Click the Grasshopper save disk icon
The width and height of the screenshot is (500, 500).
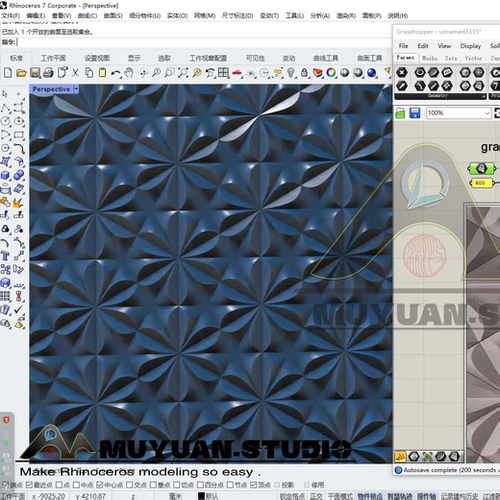click(415, 113)
